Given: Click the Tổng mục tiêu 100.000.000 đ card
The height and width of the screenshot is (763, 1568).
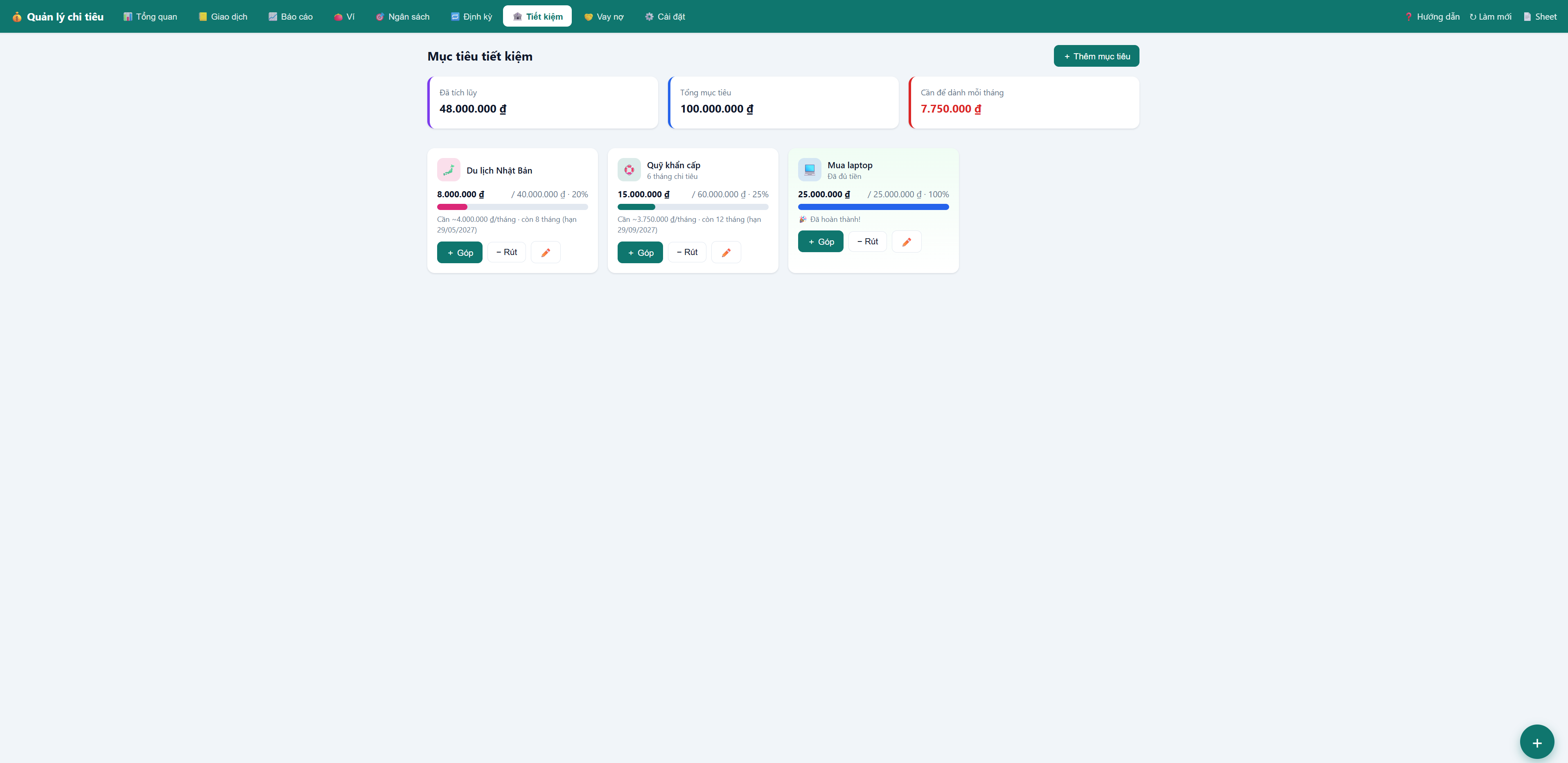Looking at the screenshot, I should tap(783, 102).
